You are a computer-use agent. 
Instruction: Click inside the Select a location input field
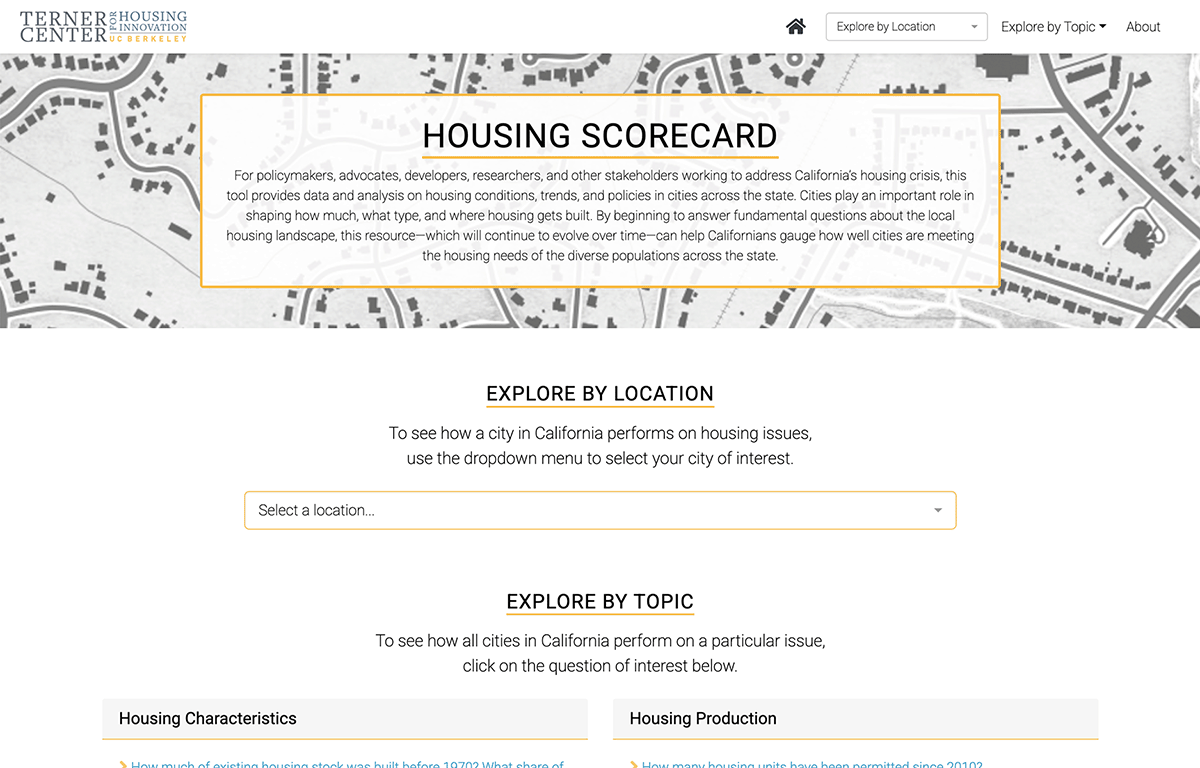click(x=500, y=510)
